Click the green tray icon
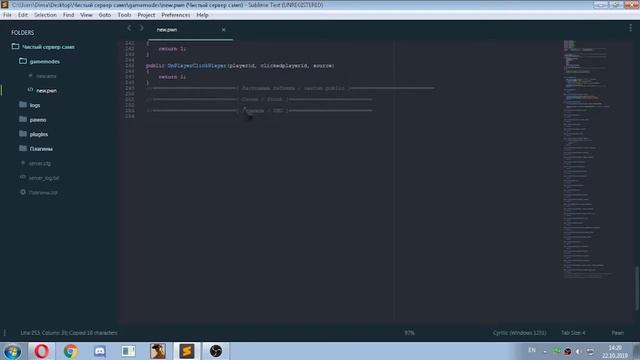The height and width of the screenshot is (360, 640). tap(556, 351)
